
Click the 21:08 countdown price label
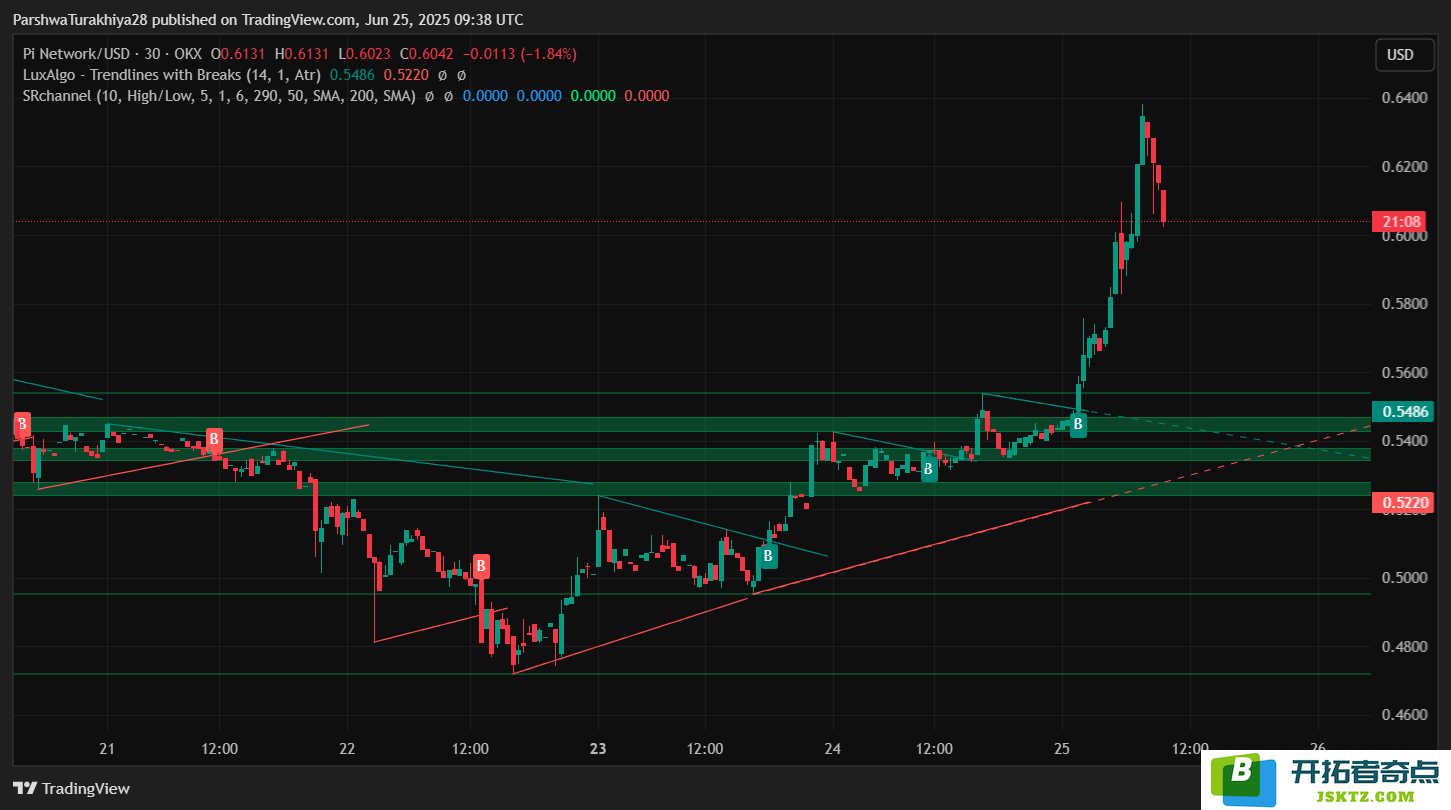(1404, 221)
